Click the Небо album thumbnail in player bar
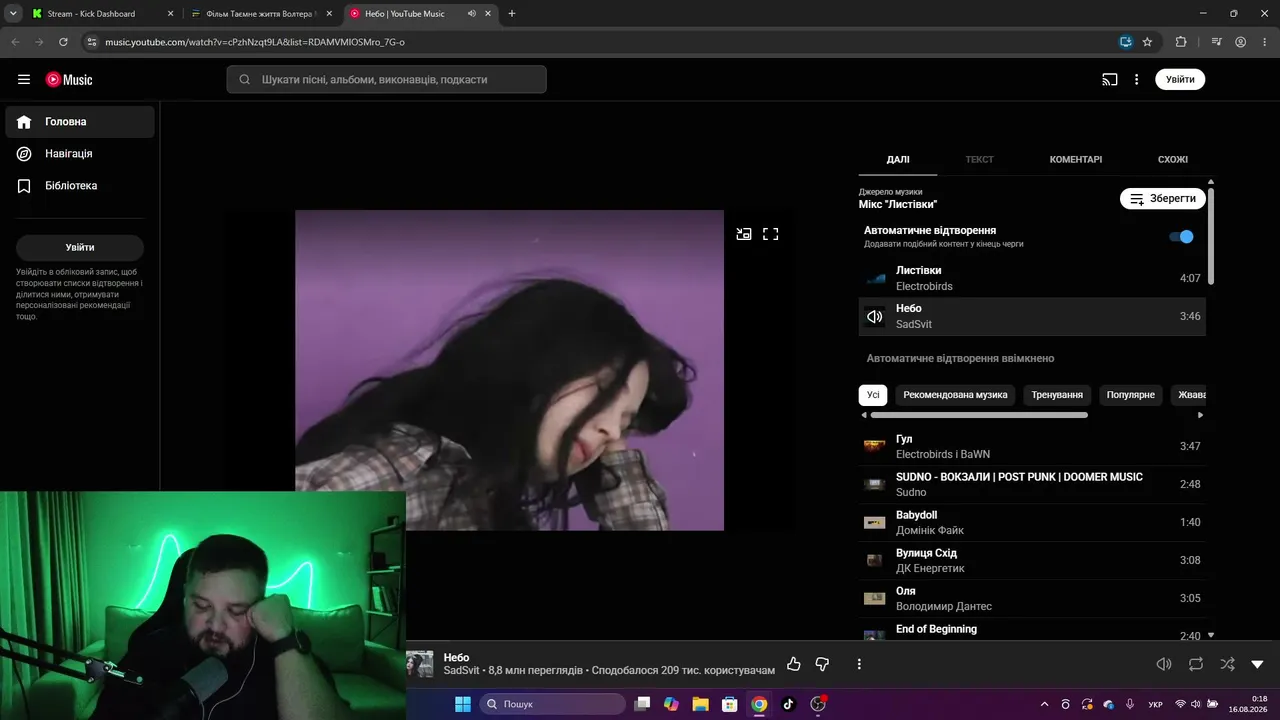Screen dimensions: 1280x720 [x=420, y=664]
